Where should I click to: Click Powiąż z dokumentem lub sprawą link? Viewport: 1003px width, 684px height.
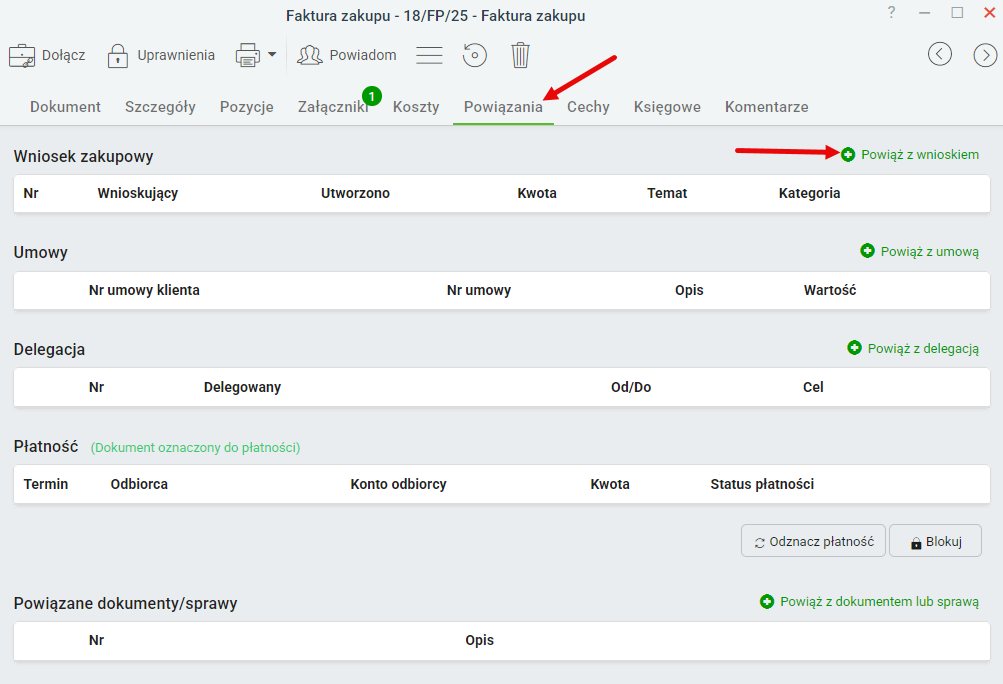pyautogui.click(x=880, y=601)
